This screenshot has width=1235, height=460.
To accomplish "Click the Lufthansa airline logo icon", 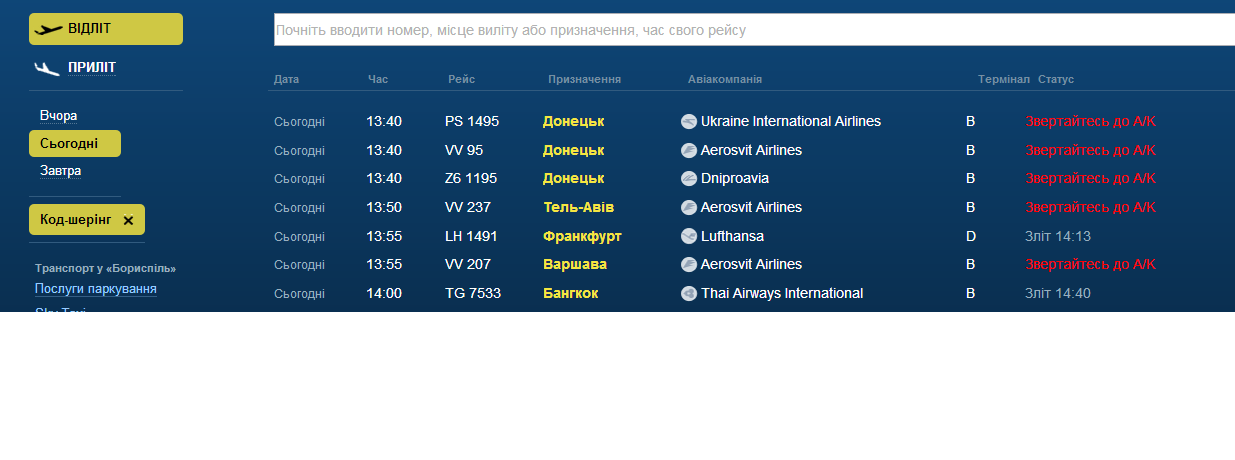I will click(689, 237).
